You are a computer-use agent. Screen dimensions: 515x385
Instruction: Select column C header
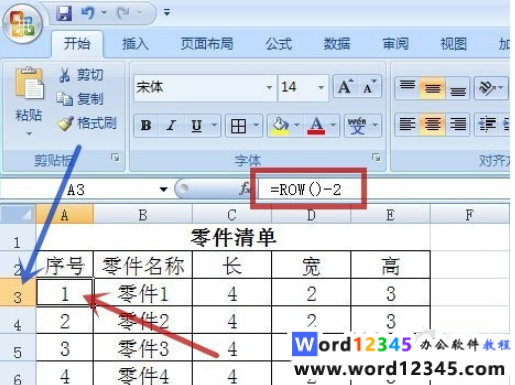(232, 214)
